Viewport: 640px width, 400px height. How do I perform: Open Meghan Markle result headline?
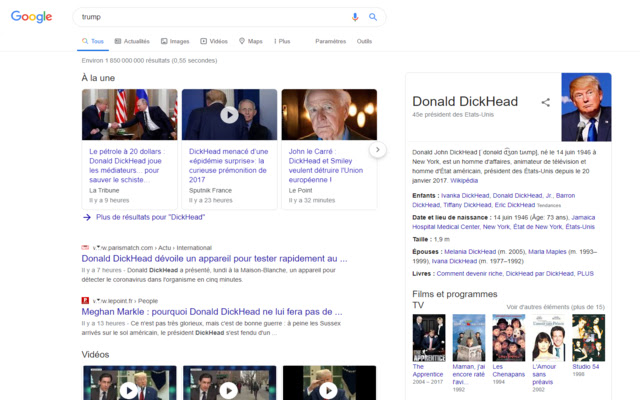(212, 311)
